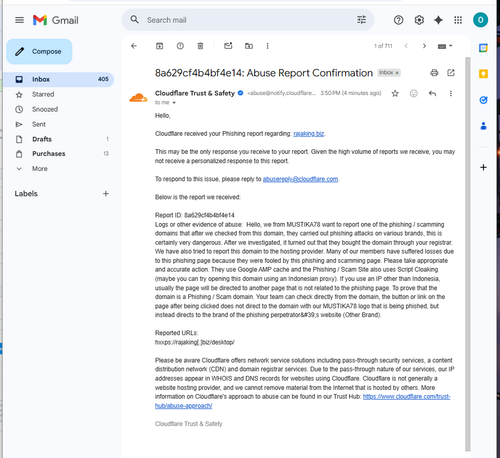Open the Gemini sparkle icon
The width and height of the screenshot is (500, 458).
438,20
